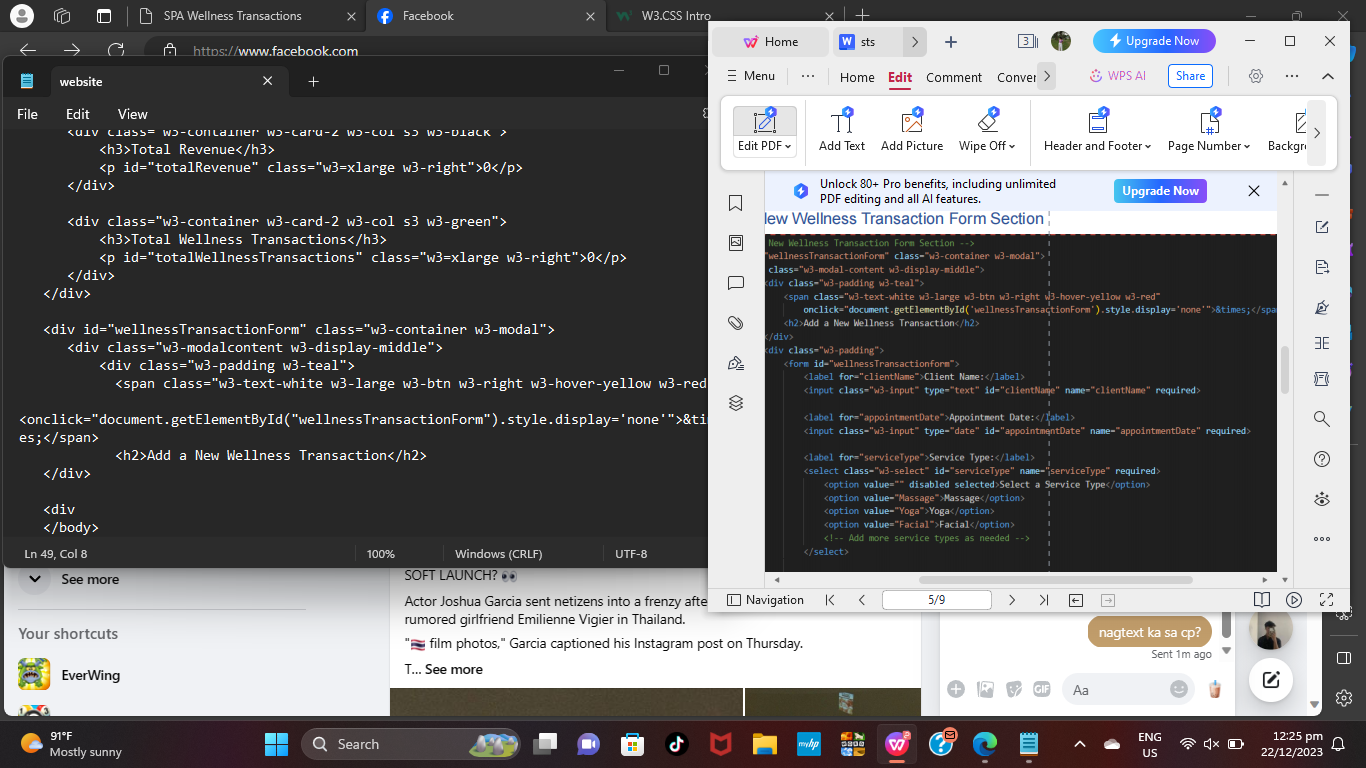Click the page number input field

(936, 600)
